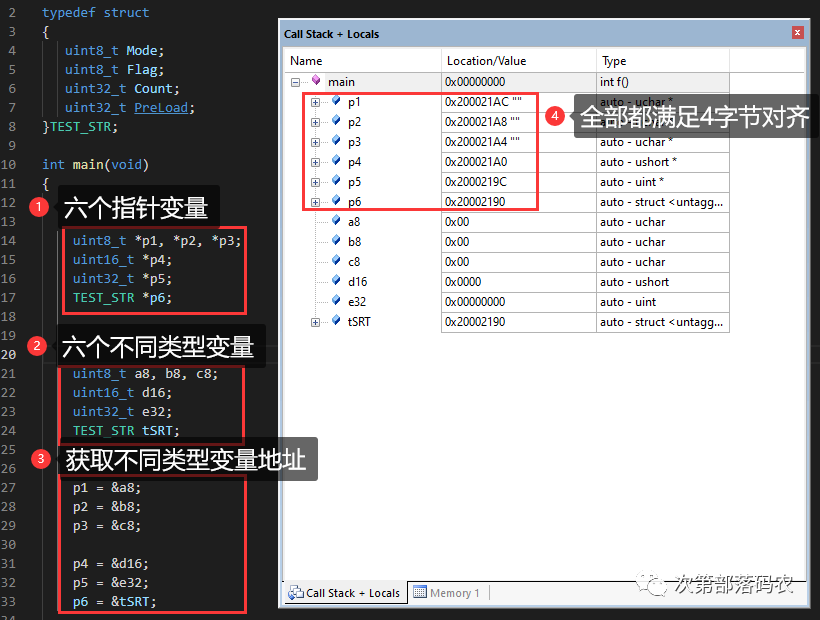This screenshot has height=620, width=820.
Task: Click type 'auto - ushort *' of p4
Action: tap(639, 162)
